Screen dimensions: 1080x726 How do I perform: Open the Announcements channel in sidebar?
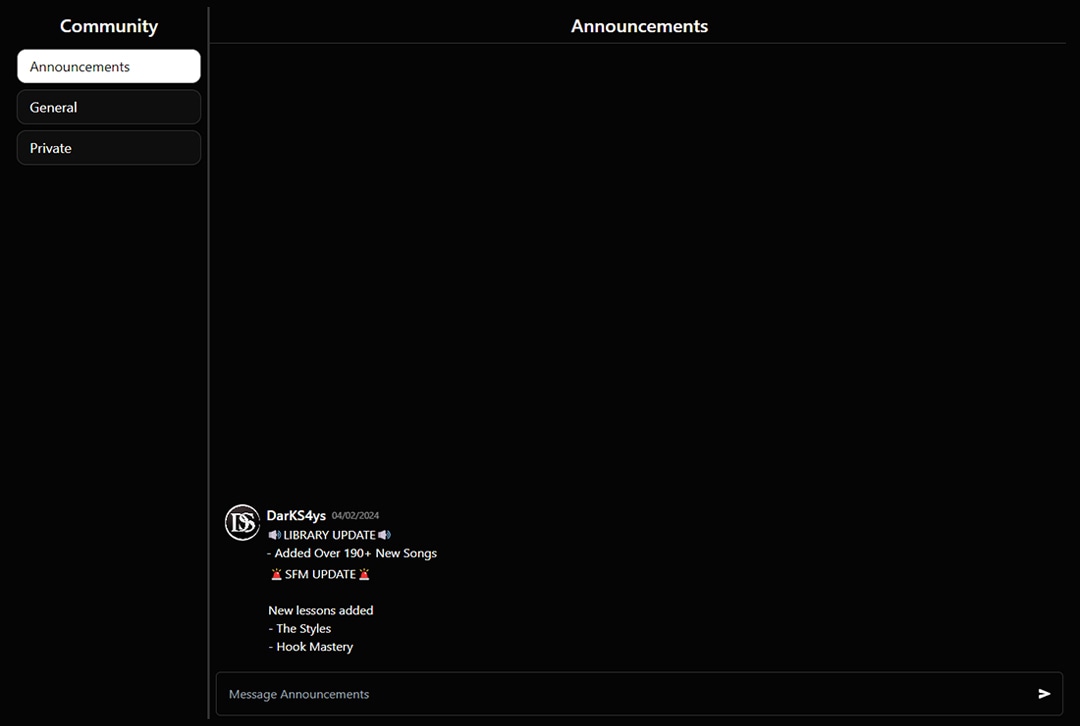pyautogui.click(x=109, y=67)
